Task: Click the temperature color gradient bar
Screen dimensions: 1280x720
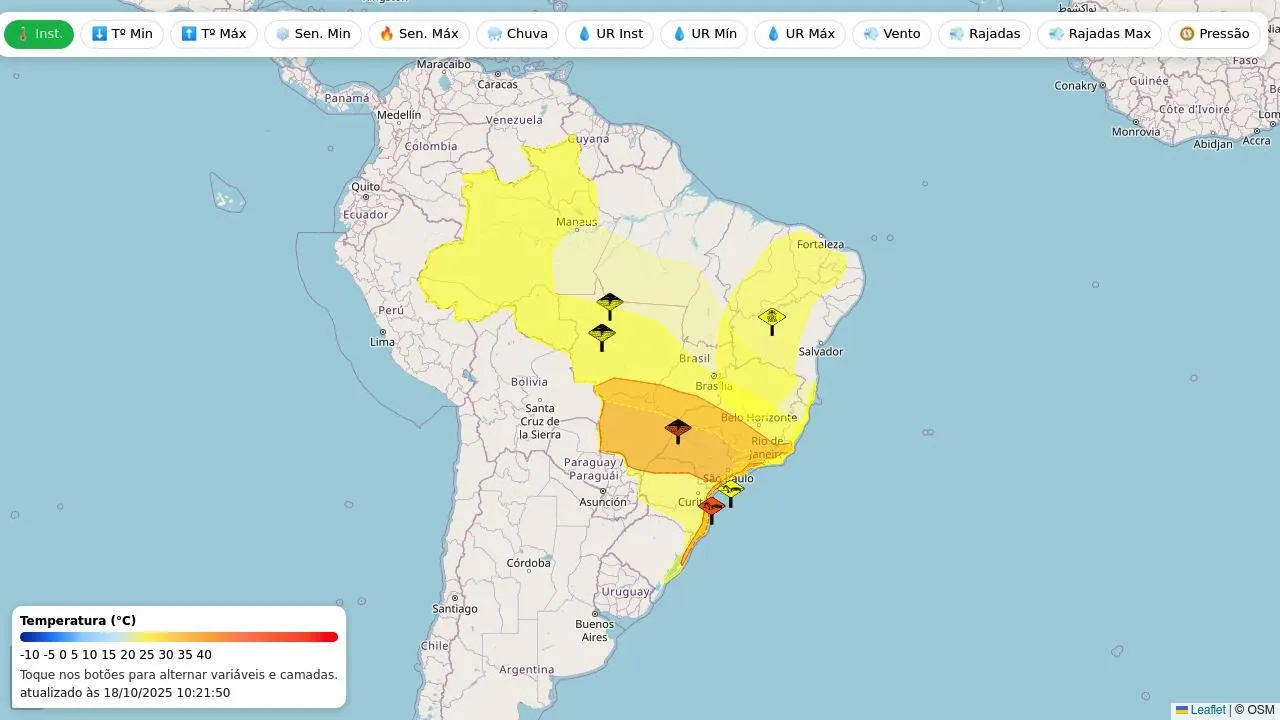Action: pos(179,637)
